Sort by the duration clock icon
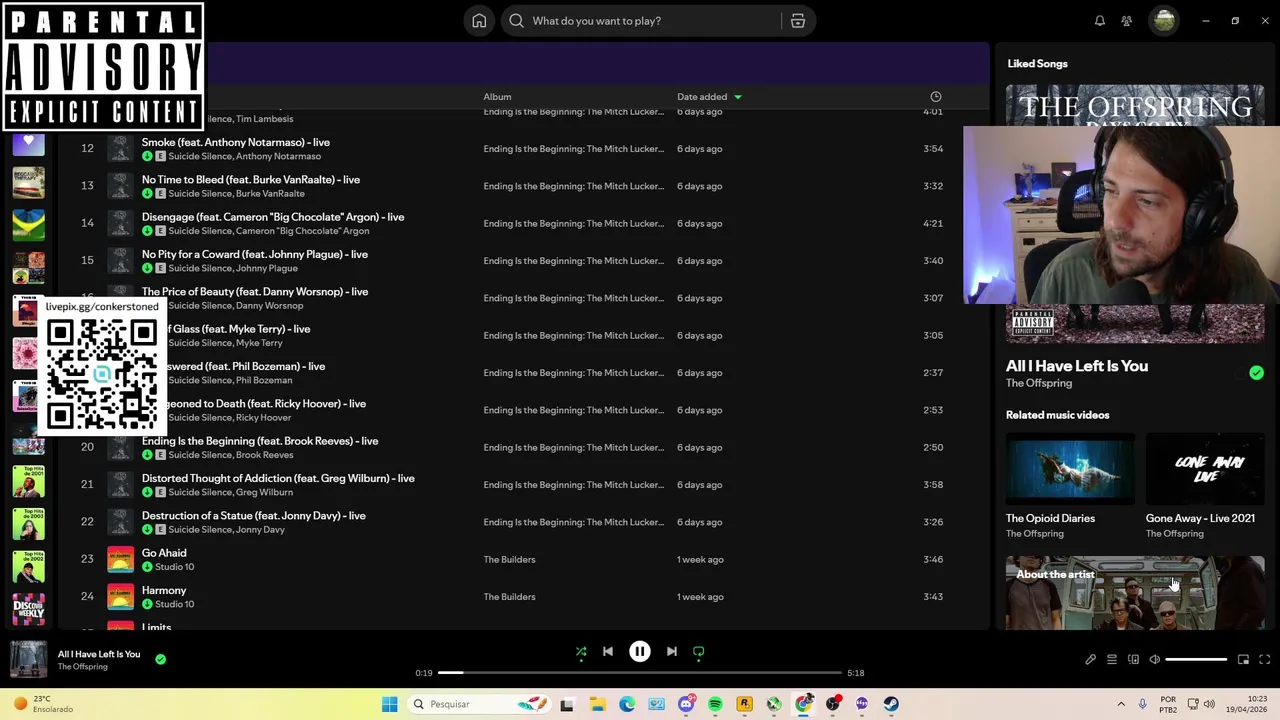The image size is (1280, 720). tap(936, 97)
